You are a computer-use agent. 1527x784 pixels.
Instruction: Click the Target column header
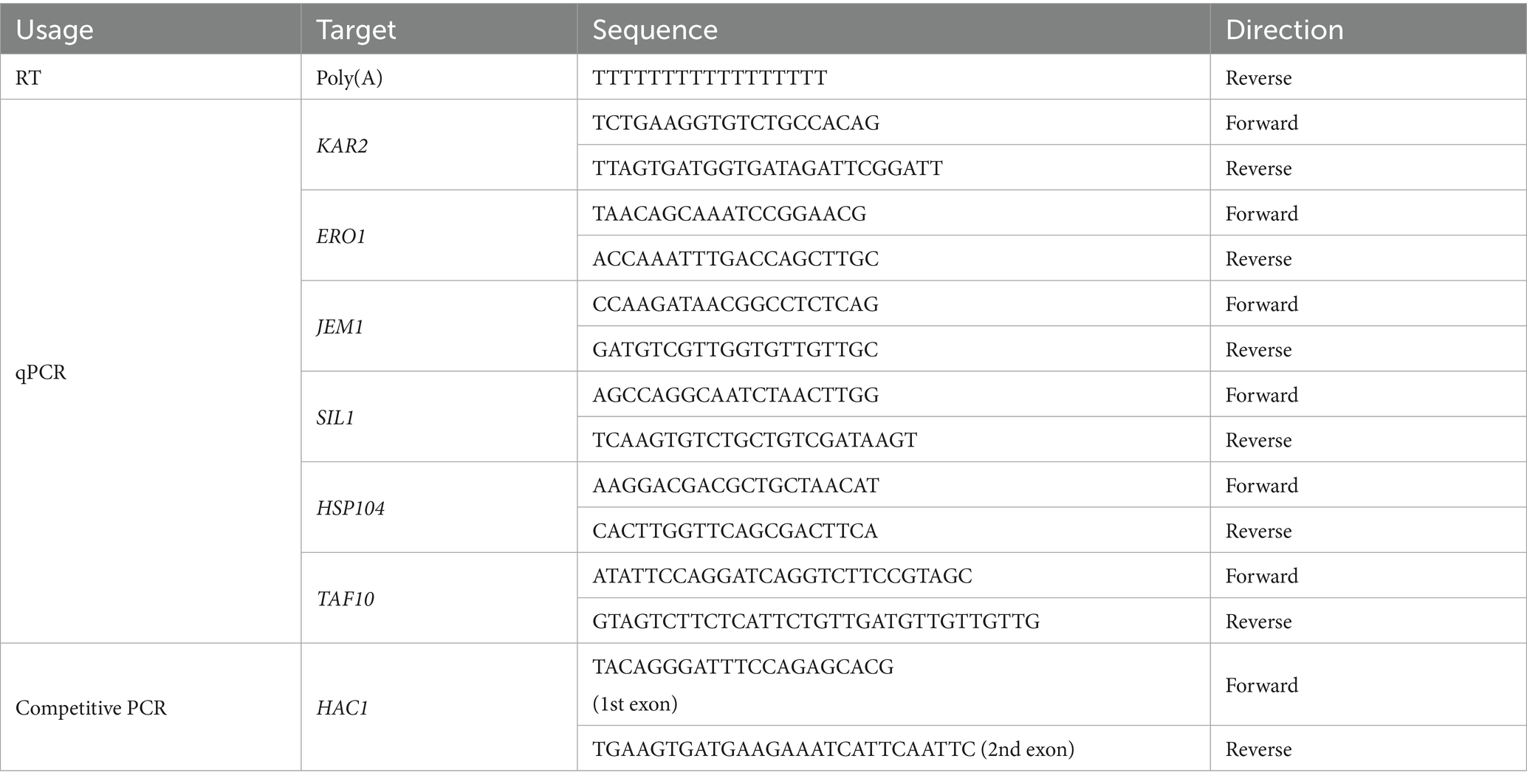[x=439, y=30]
